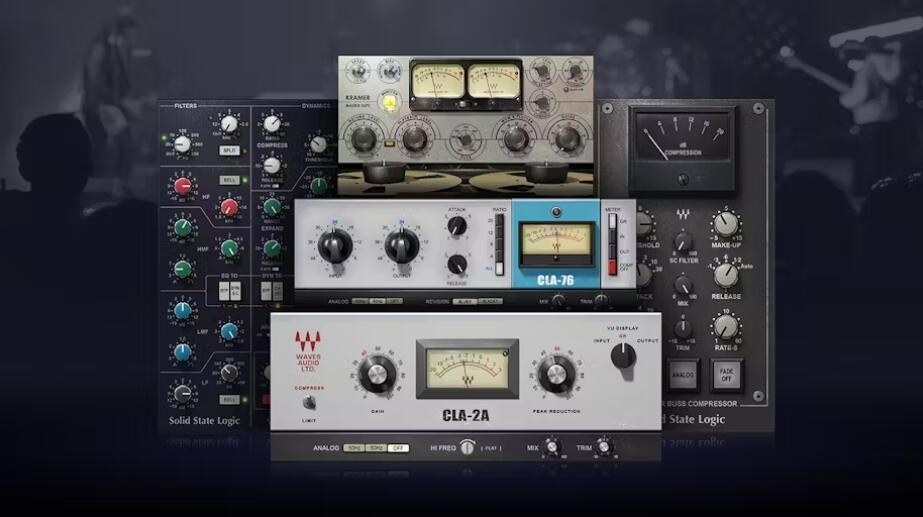
Task: Toggle the DYN TO CH OUT button
Action: coord(277,290)
